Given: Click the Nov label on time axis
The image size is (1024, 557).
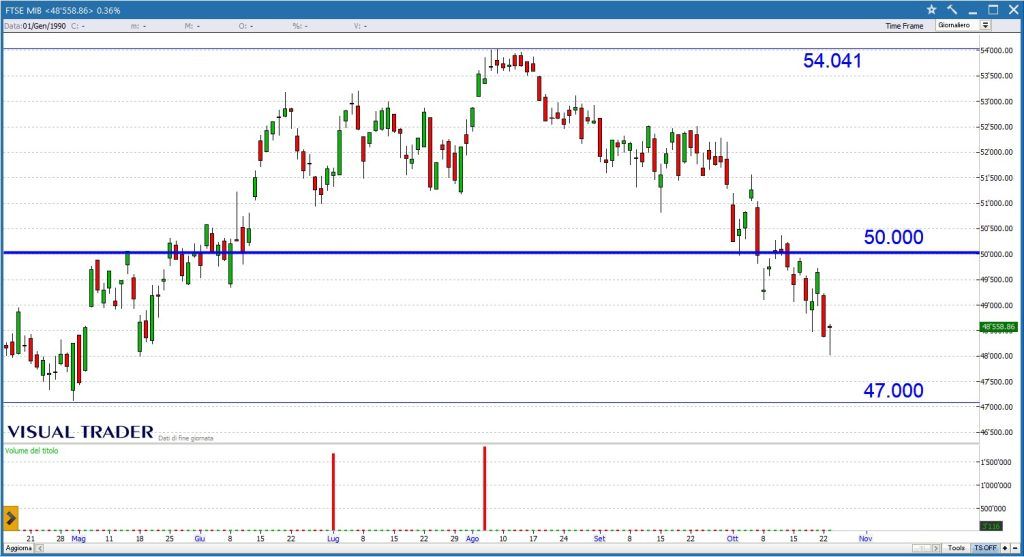Looking at the screenshot, I should [865, 539].
